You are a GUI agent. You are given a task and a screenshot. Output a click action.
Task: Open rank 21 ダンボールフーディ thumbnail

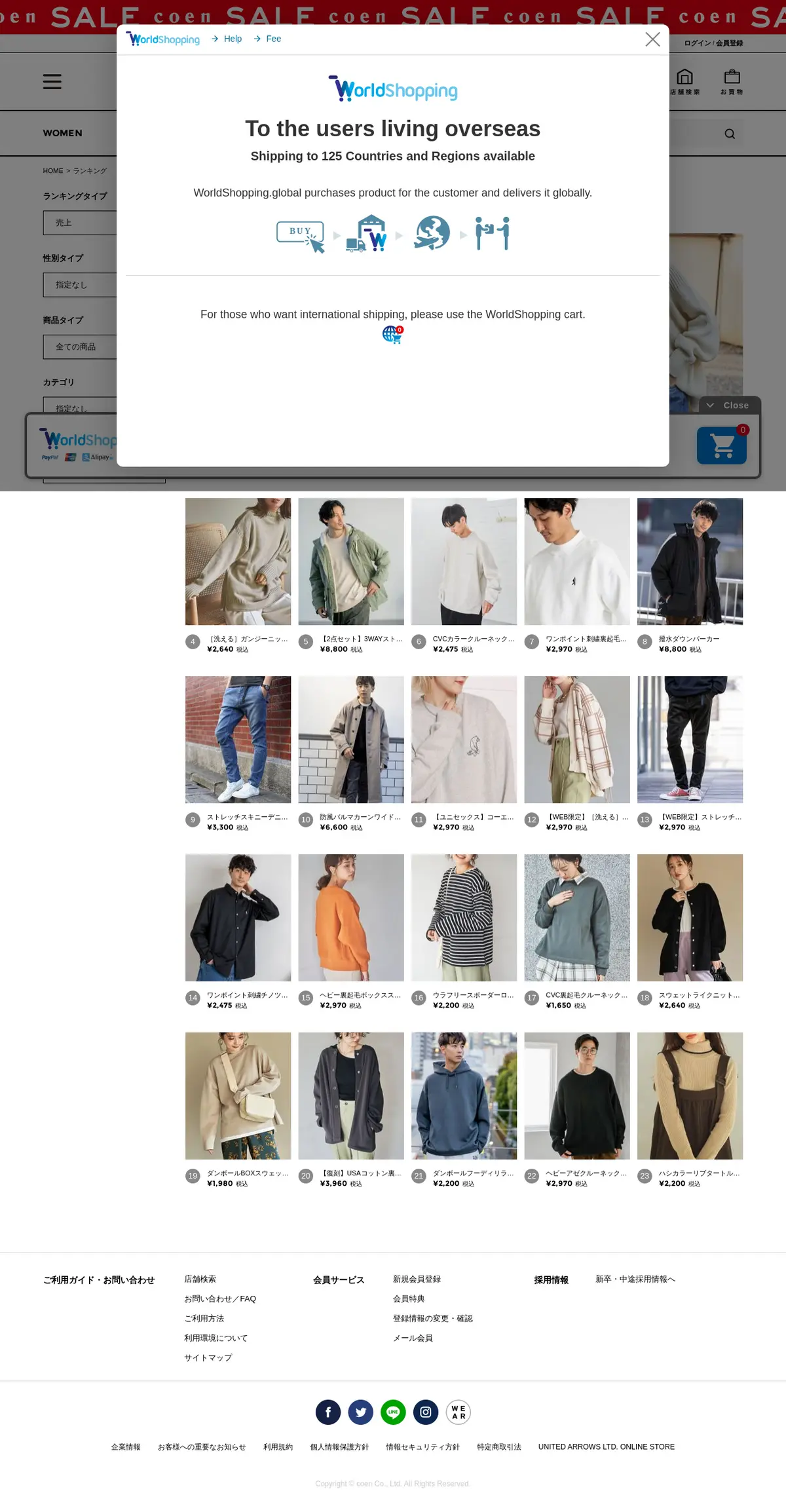coord(464,1096)
